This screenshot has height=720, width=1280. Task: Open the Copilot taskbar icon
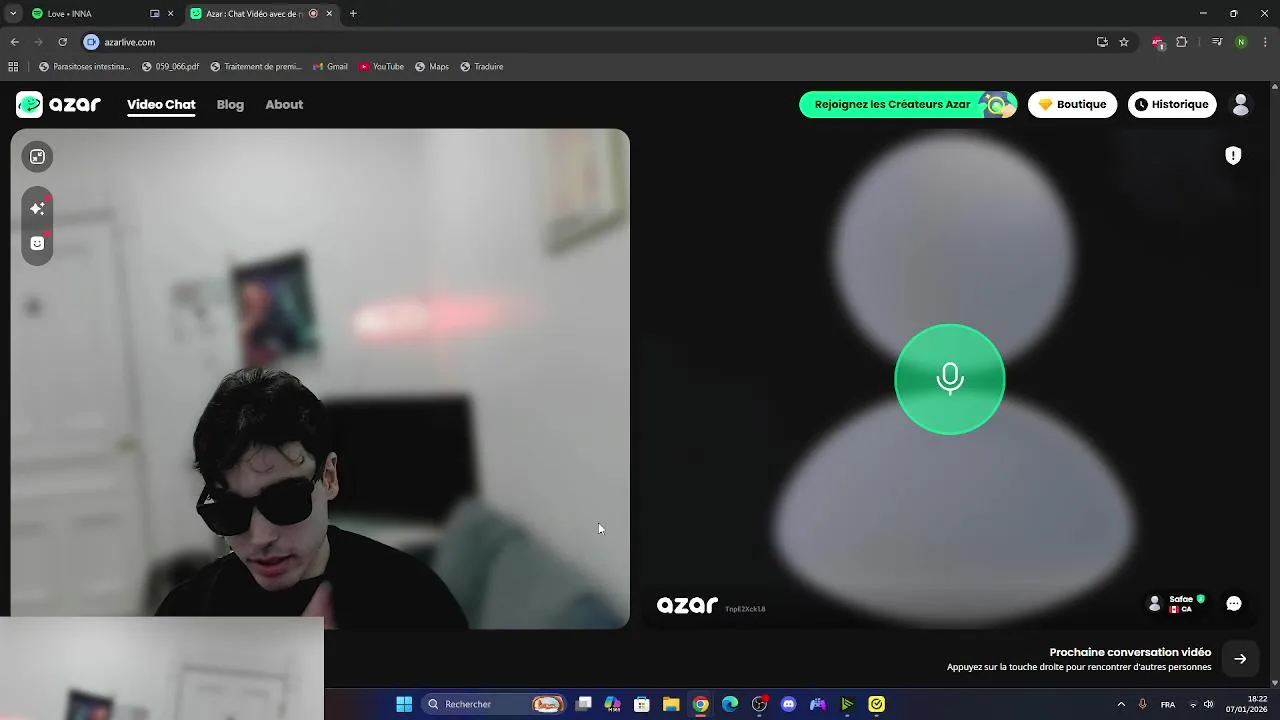coord(613,704)
